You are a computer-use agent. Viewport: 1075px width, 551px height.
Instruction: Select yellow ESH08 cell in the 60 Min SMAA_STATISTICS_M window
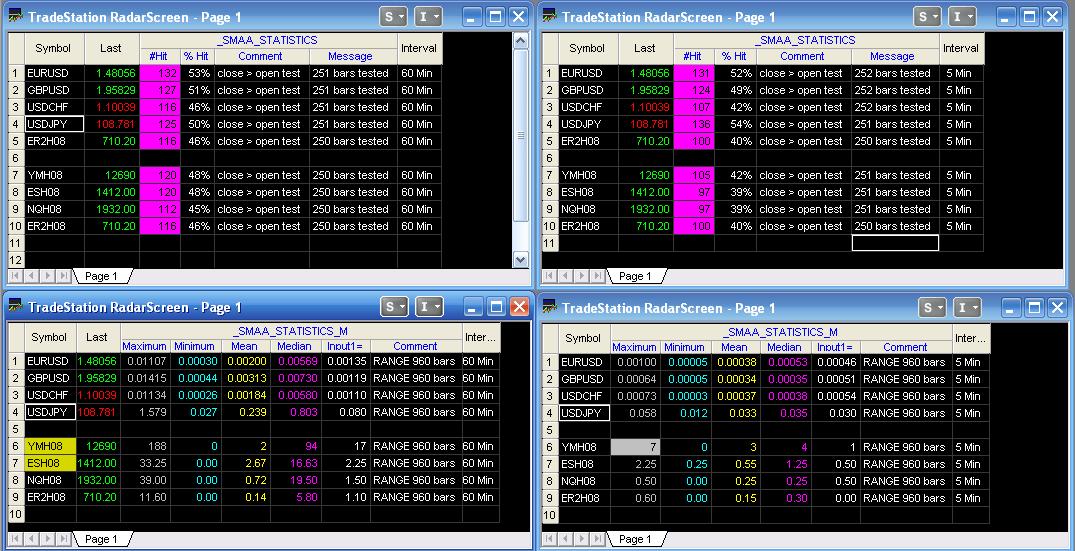pos(50,463)
